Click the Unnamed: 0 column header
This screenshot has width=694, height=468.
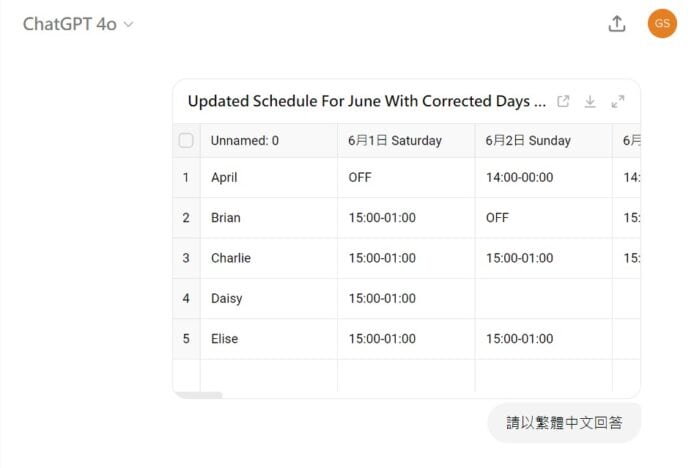point(245,141)
